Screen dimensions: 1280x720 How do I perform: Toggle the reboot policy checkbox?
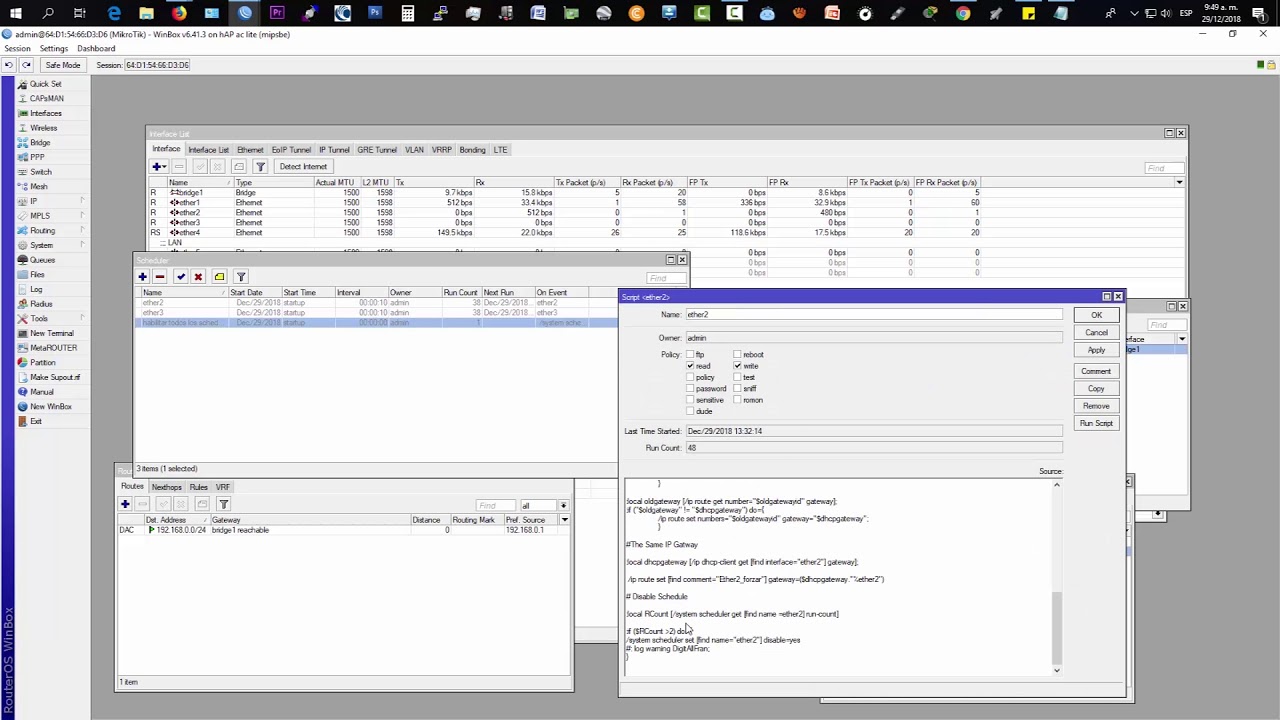(738, 355)
